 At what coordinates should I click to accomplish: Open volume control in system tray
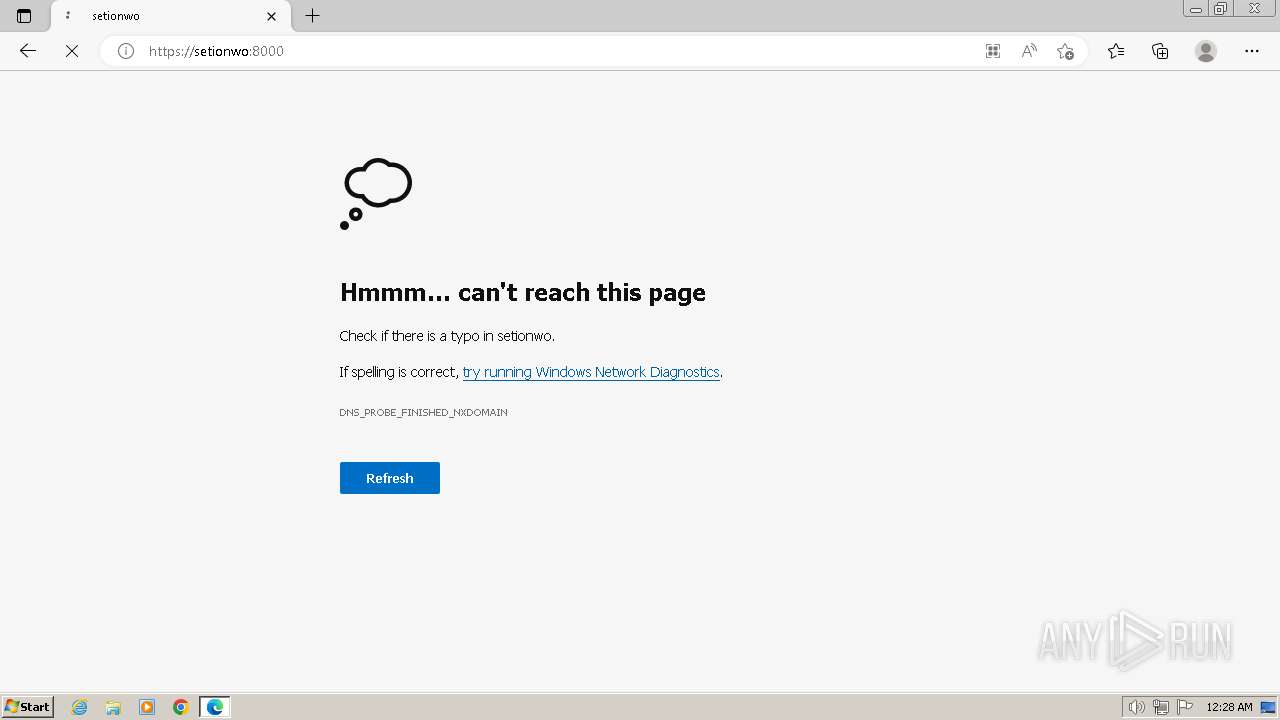1136,707
